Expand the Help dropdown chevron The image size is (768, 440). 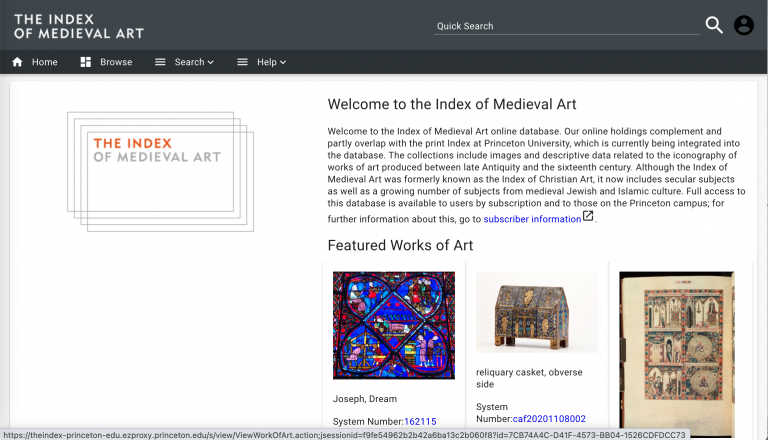tap(283, 62)
